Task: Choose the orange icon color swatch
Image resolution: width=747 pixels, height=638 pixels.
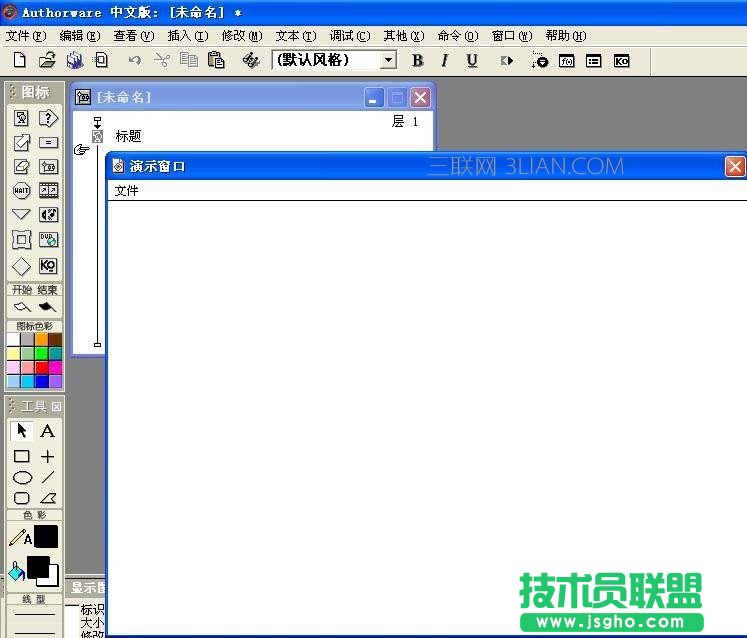Action: [41, 339]
